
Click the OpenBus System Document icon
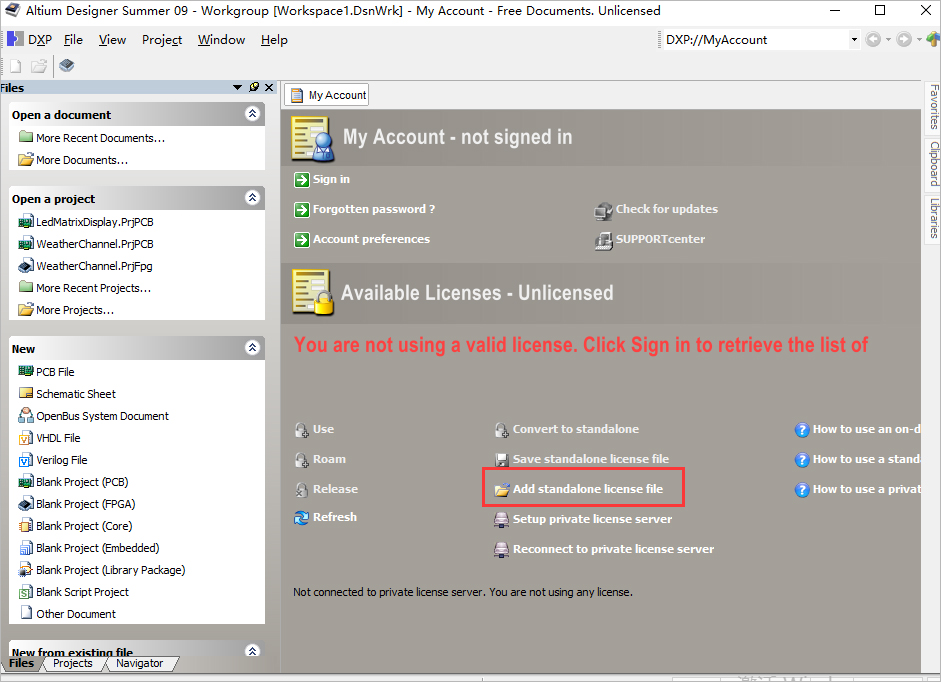(x=26, y=415)
